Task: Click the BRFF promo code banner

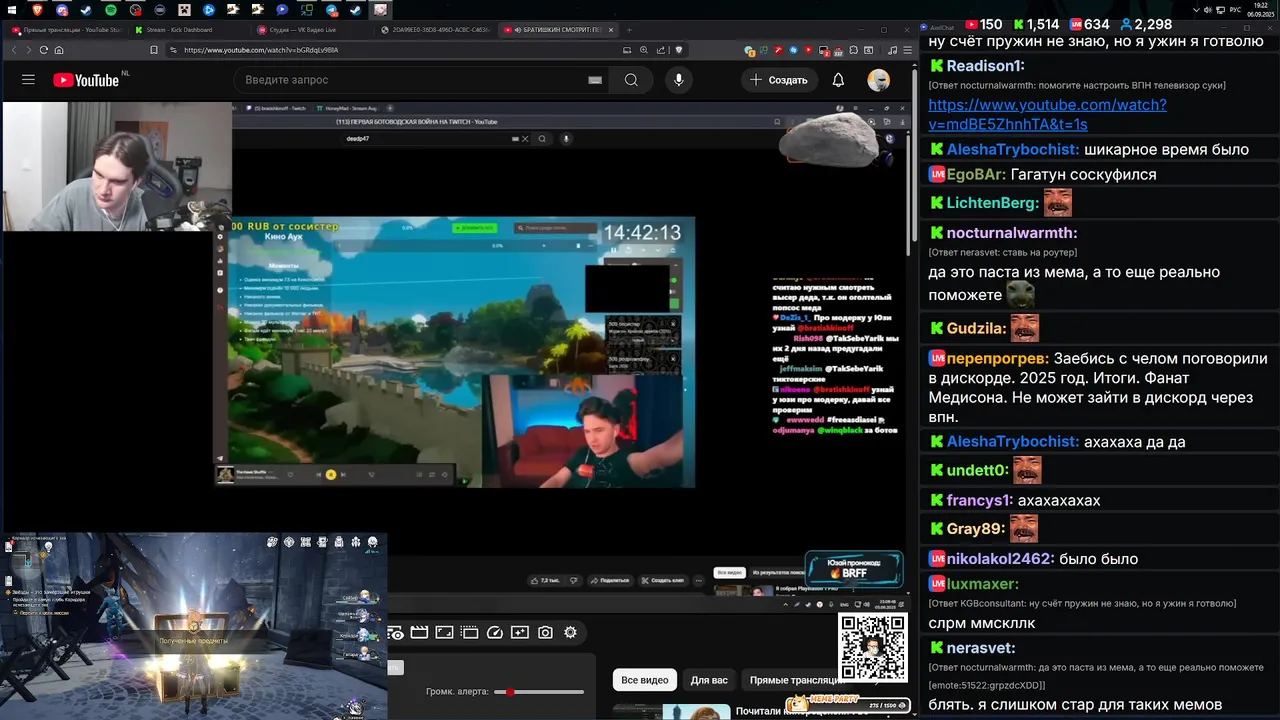Action: click(853, 568)
